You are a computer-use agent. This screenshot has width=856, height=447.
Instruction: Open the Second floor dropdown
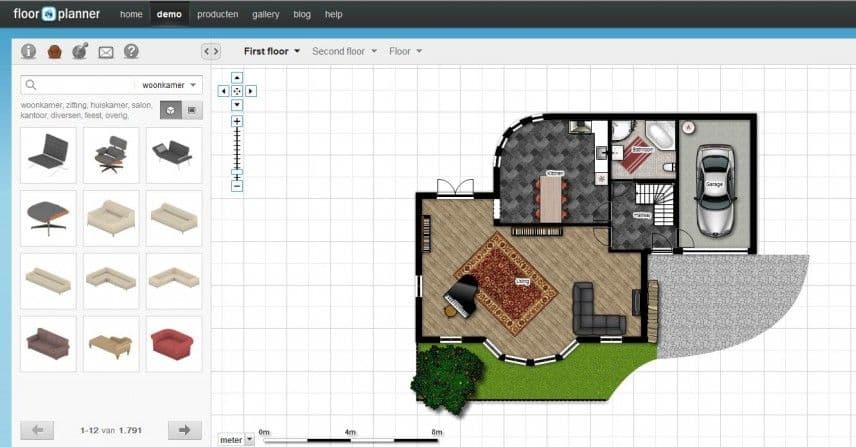point(344,51)
